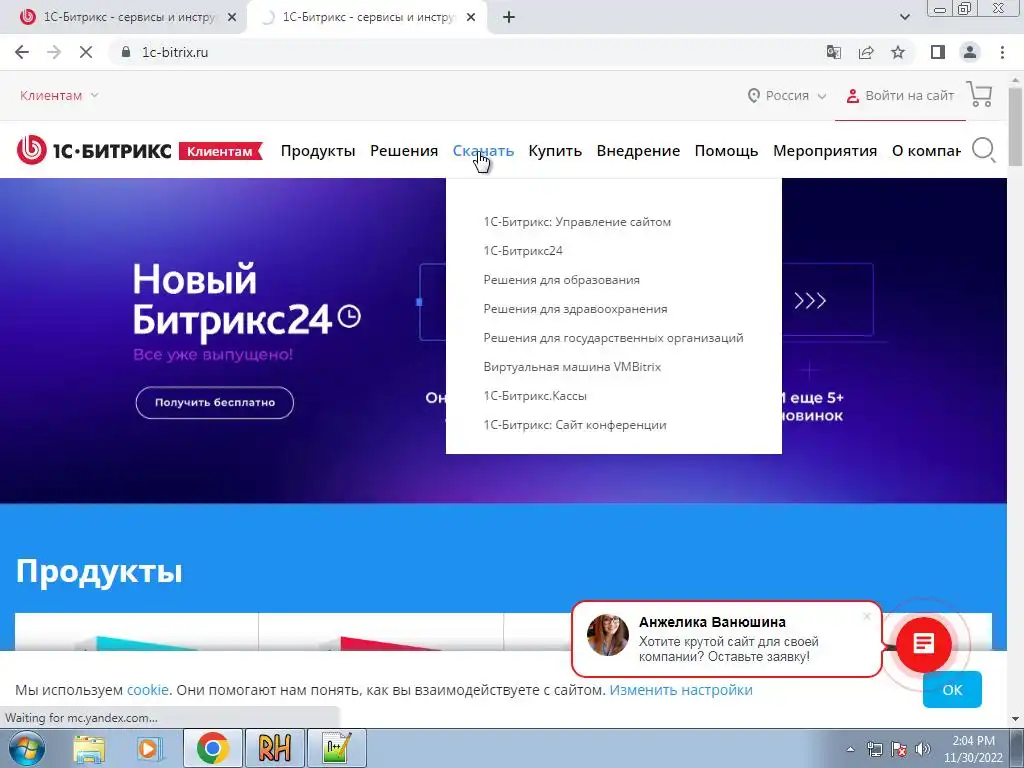Select 1С-Битрикс: Сайт конференции
This screenshot has height=768, width=1024.
click(x=575, y=424)
